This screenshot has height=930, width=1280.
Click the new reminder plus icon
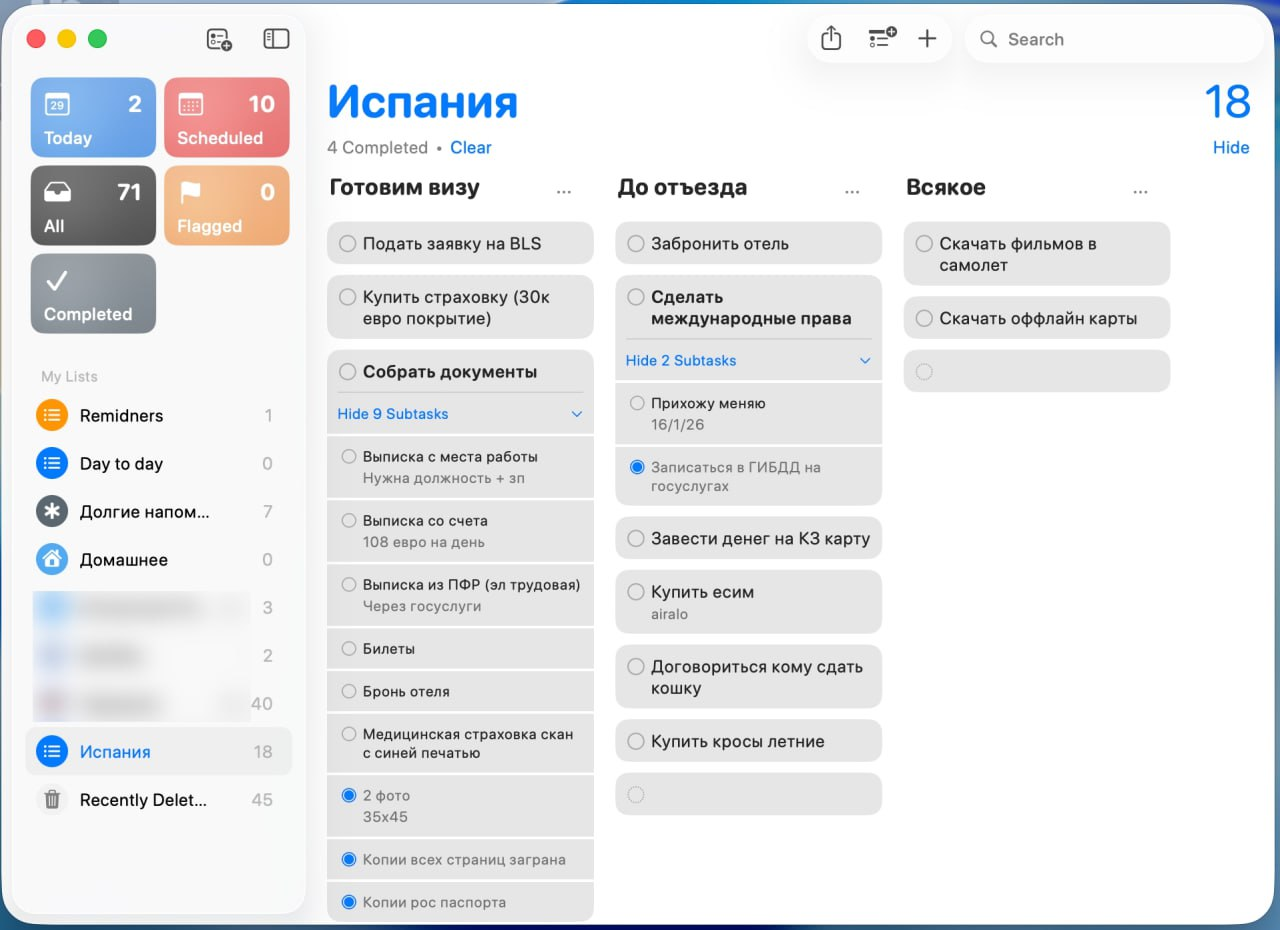[927, 38]
